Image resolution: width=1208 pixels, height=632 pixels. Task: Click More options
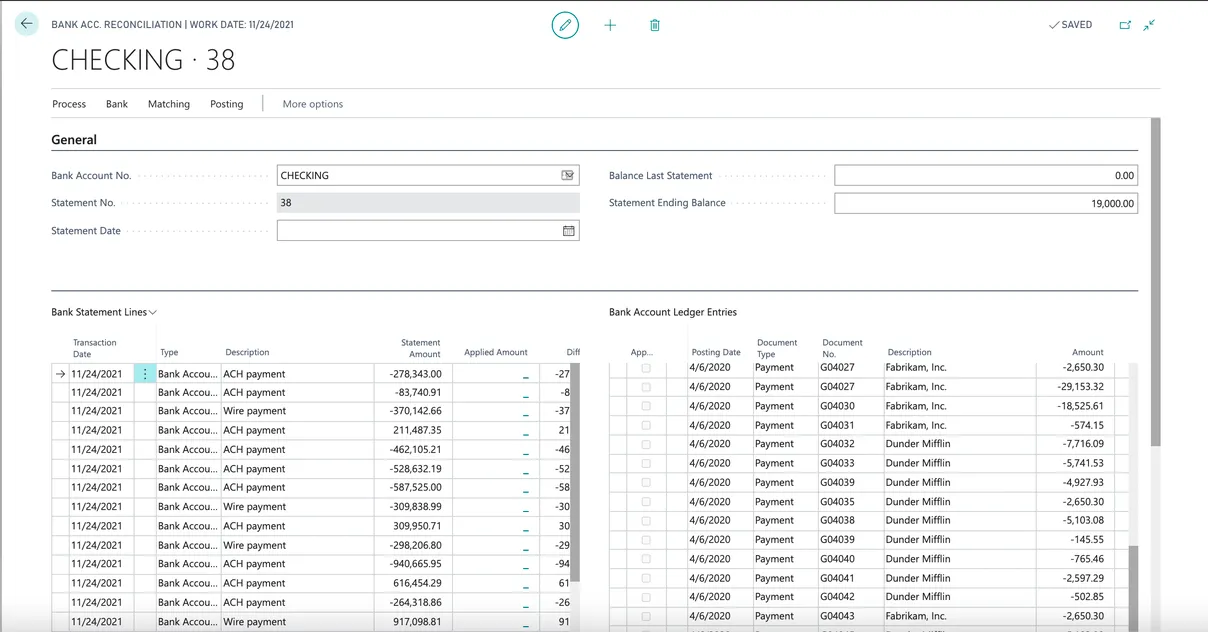click(313, 104)
